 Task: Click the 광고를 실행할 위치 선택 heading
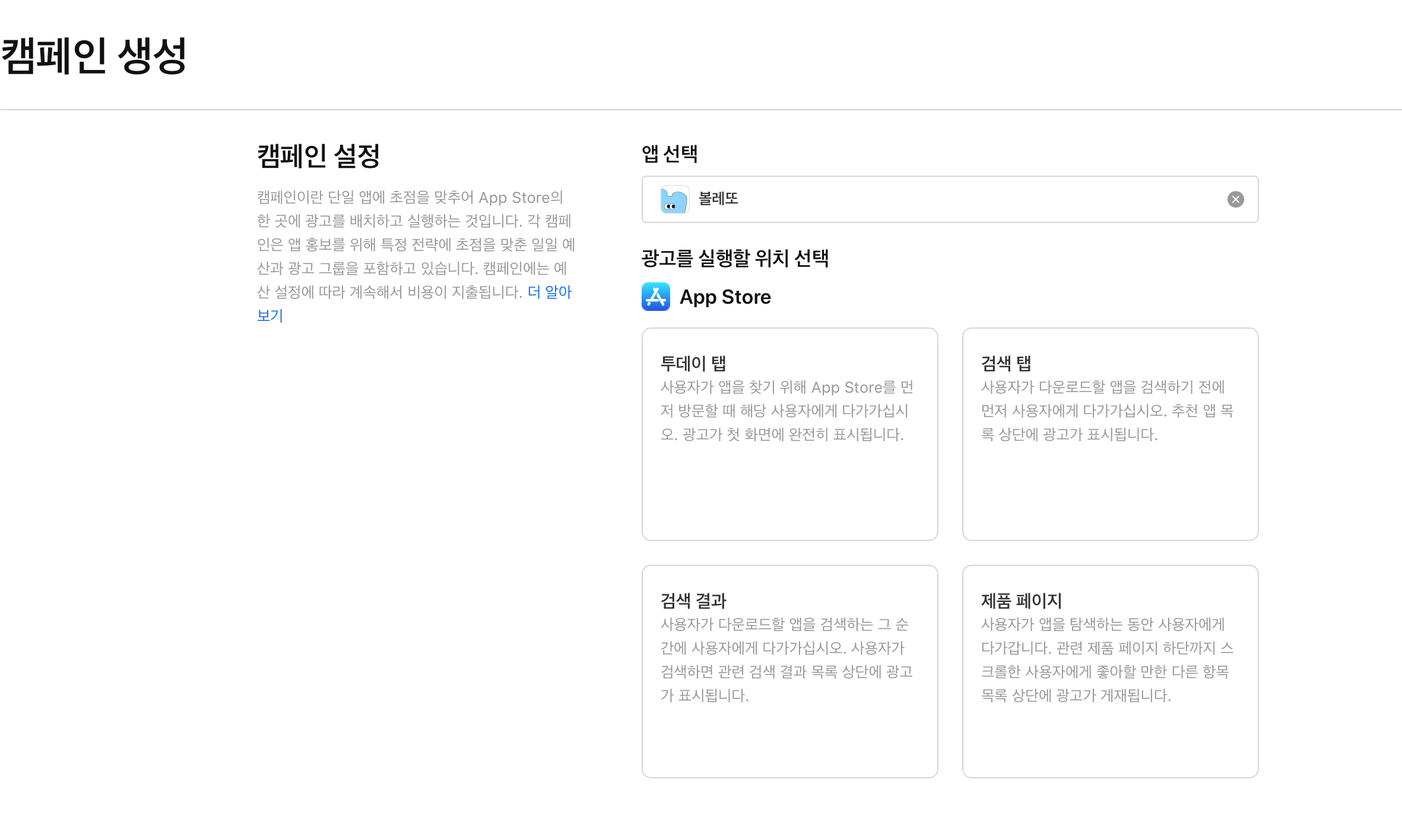tap(735, 258)
